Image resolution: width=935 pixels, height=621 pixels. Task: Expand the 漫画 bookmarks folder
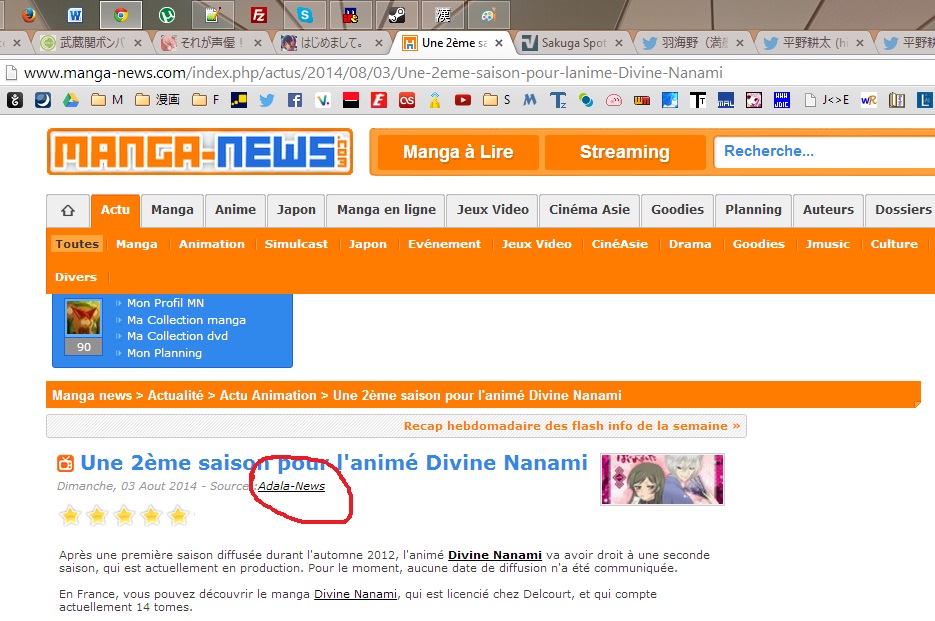157,100
